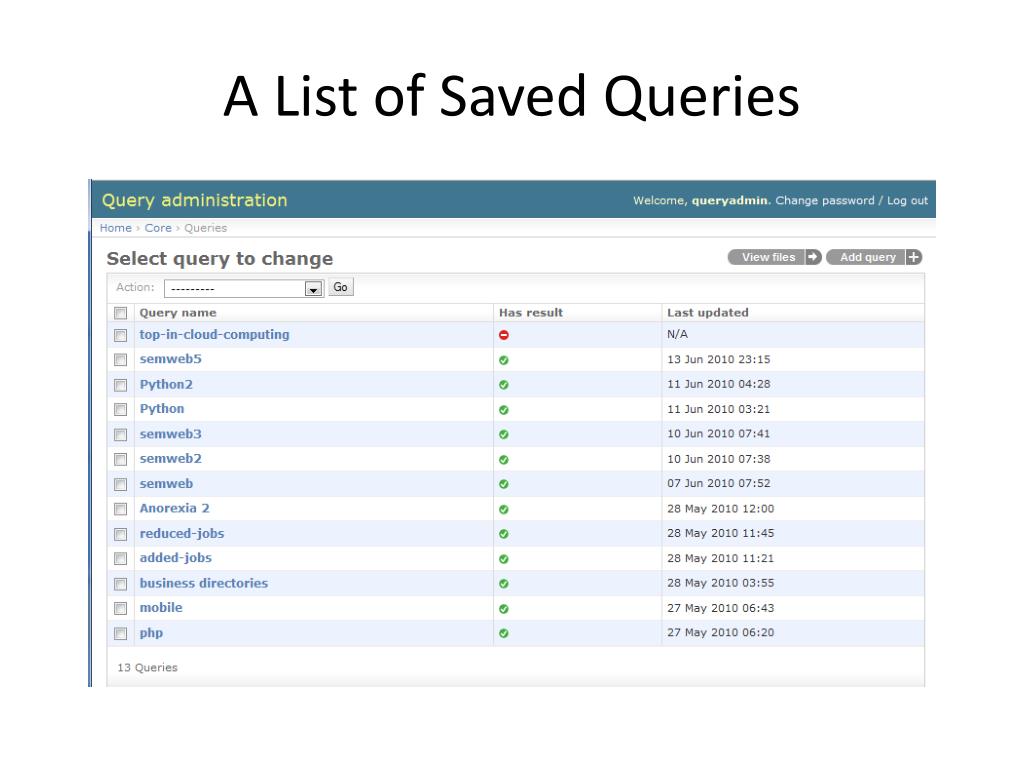Click the Query administration title
Viewport: 1024px width, 768px height.
click(195, 200)
